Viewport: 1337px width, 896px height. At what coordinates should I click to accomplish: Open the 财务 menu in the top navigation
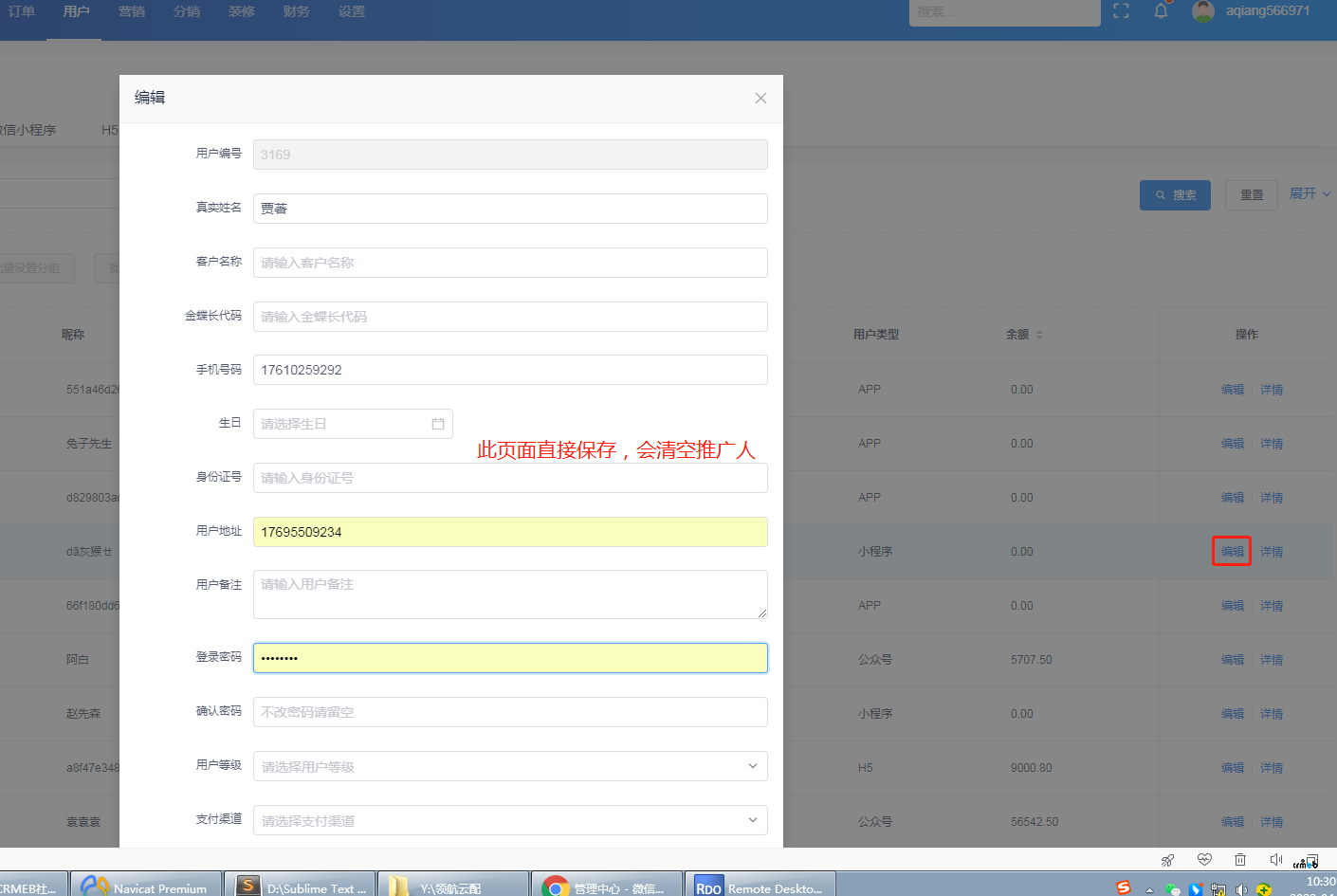click(296, 11)
